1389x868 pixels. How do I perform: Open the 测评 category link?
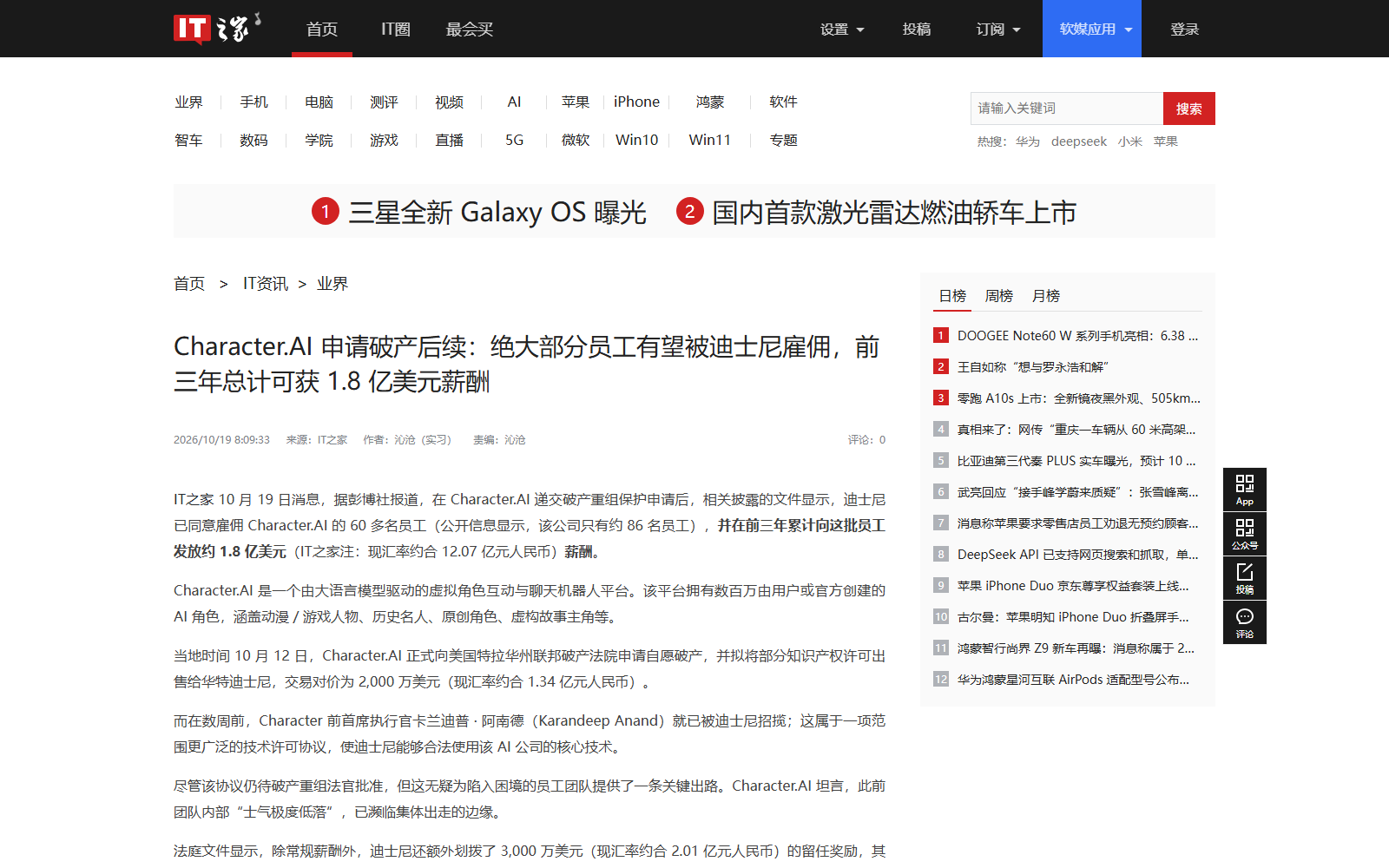click(x=384, y=102)
